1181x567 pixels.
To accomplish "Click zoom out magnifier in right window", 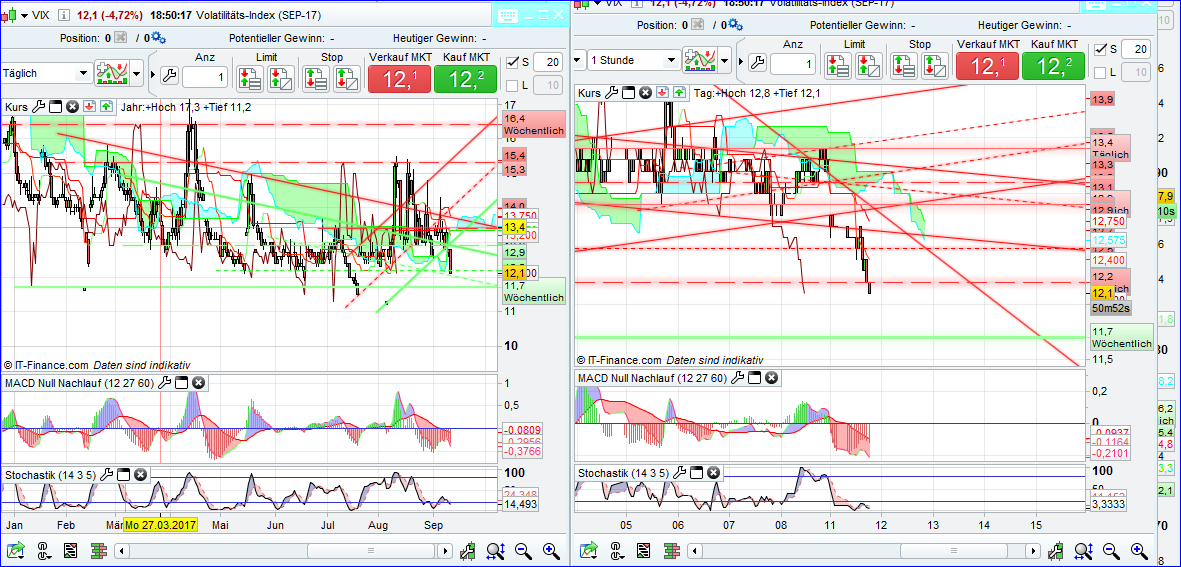I will [1112, 550].
